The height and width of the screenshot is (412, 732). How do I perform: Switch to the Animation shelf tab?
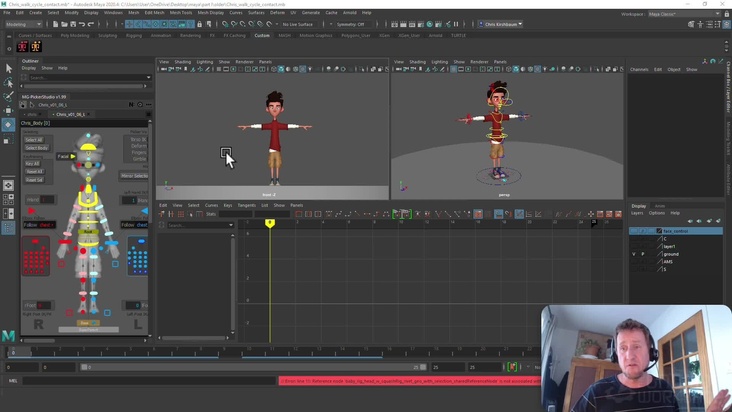point(161,35)
